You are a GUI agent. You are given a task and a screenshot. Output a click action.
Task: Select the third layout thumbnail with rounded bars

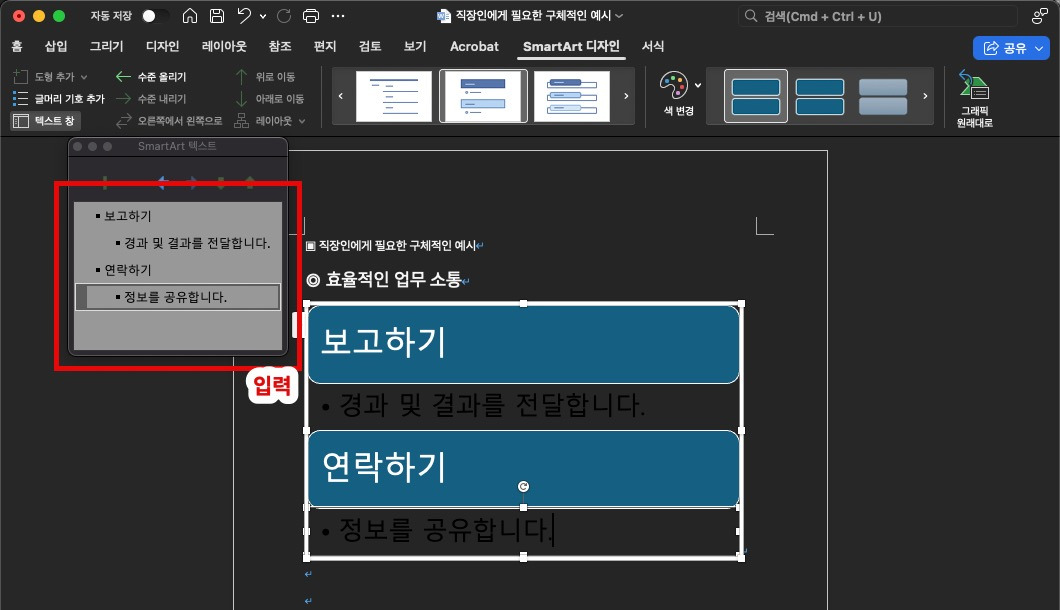(x=572, y=96)
